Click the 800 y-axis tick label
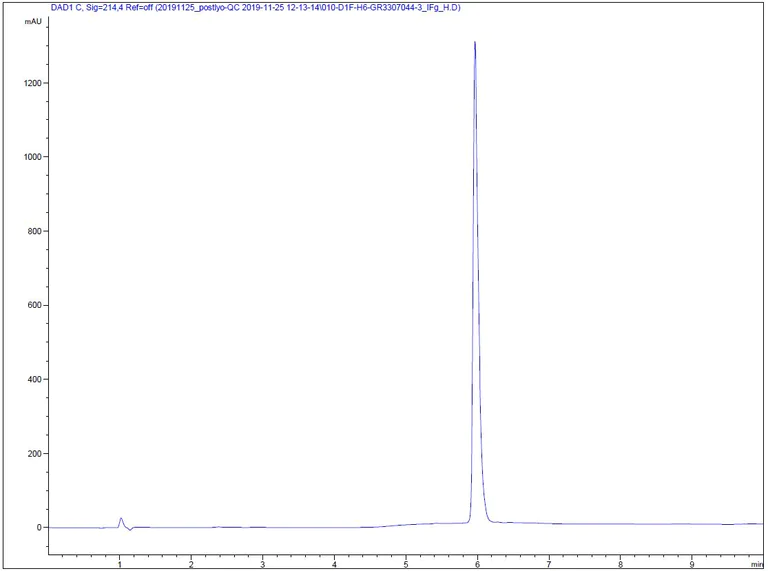 (x=35, y=231)
